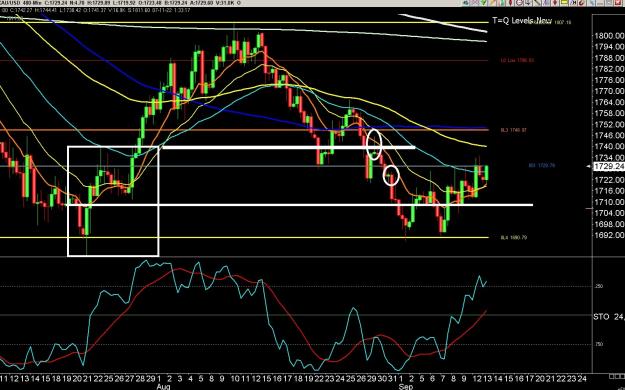The height and width of the screenshot is (390, 625).
Task: Click the purple icon beside the red hook
Action: pos(573,2)
